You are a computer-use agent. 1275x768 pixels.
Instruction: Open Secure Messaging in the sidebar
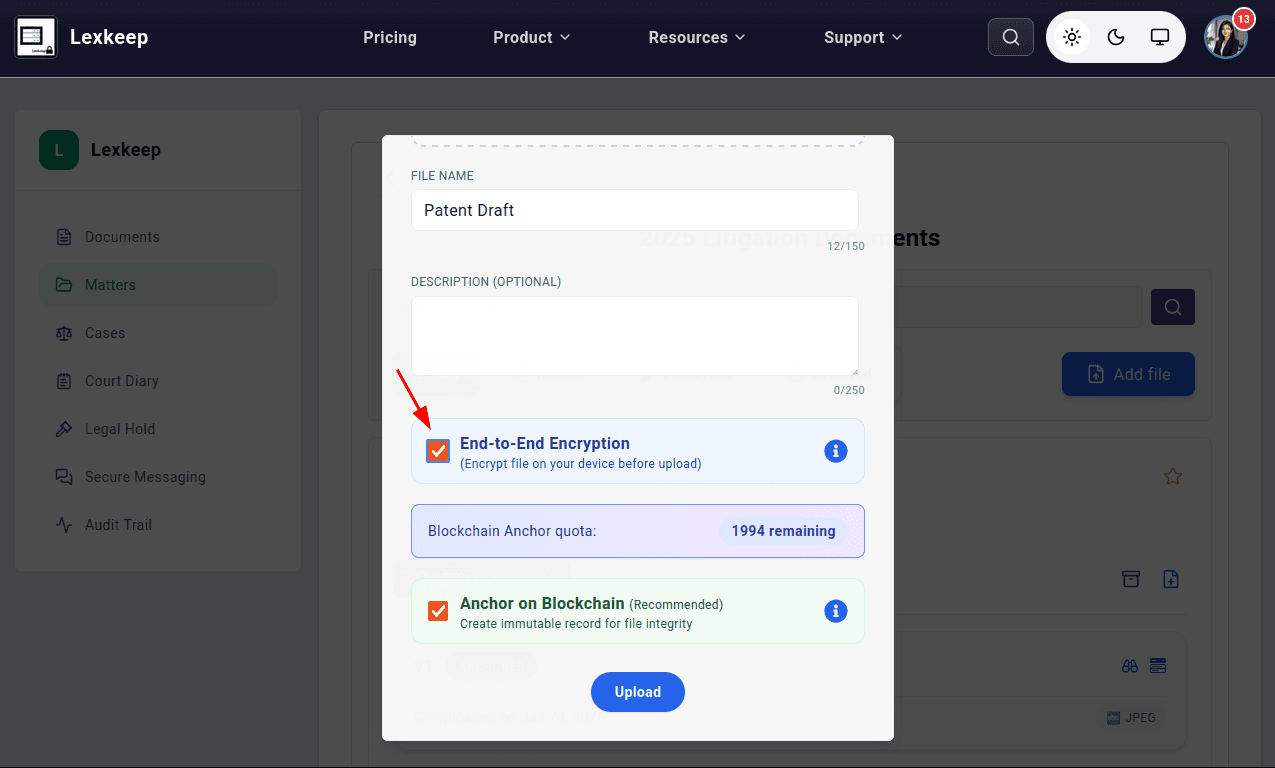click(158, 477)
